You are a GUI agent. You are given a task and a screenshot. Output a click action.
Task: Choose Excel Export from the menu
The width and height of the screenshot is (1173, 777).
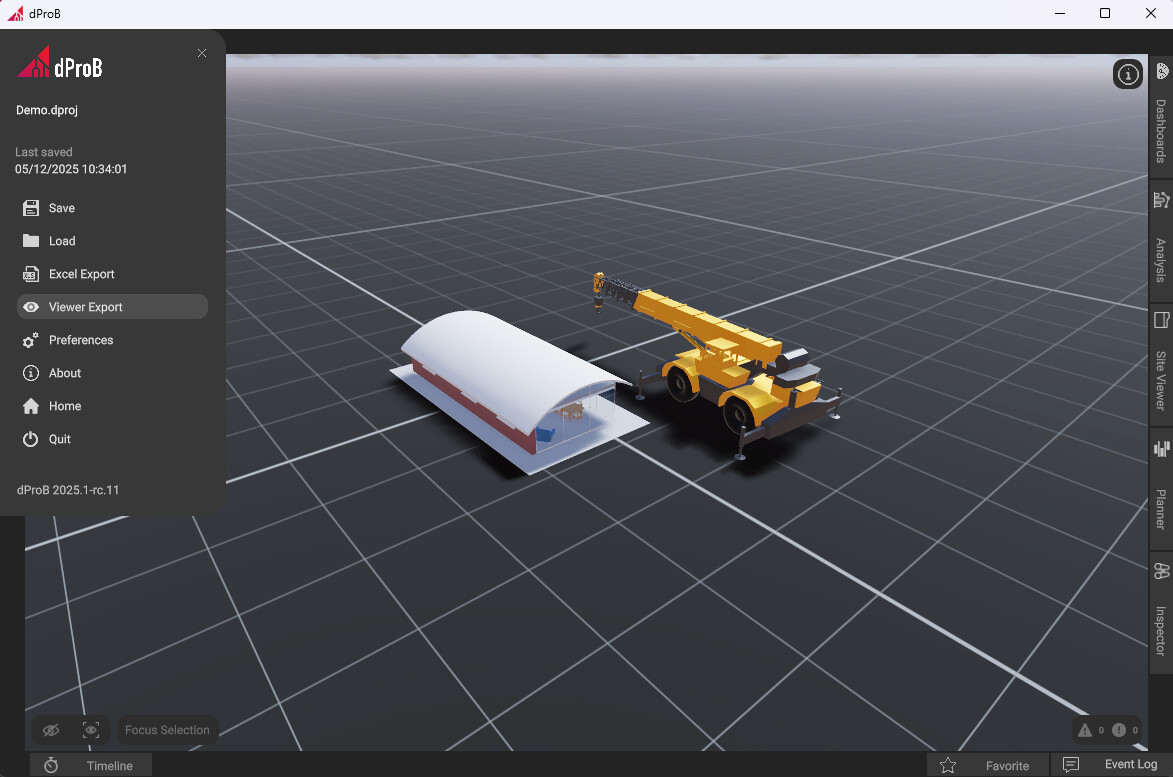pos(81,274)
